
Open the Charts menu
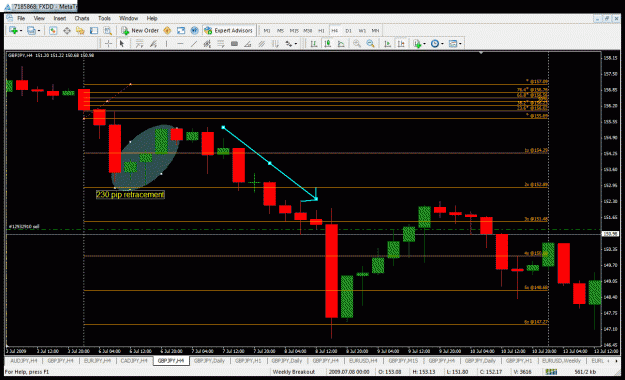[82, 18]
